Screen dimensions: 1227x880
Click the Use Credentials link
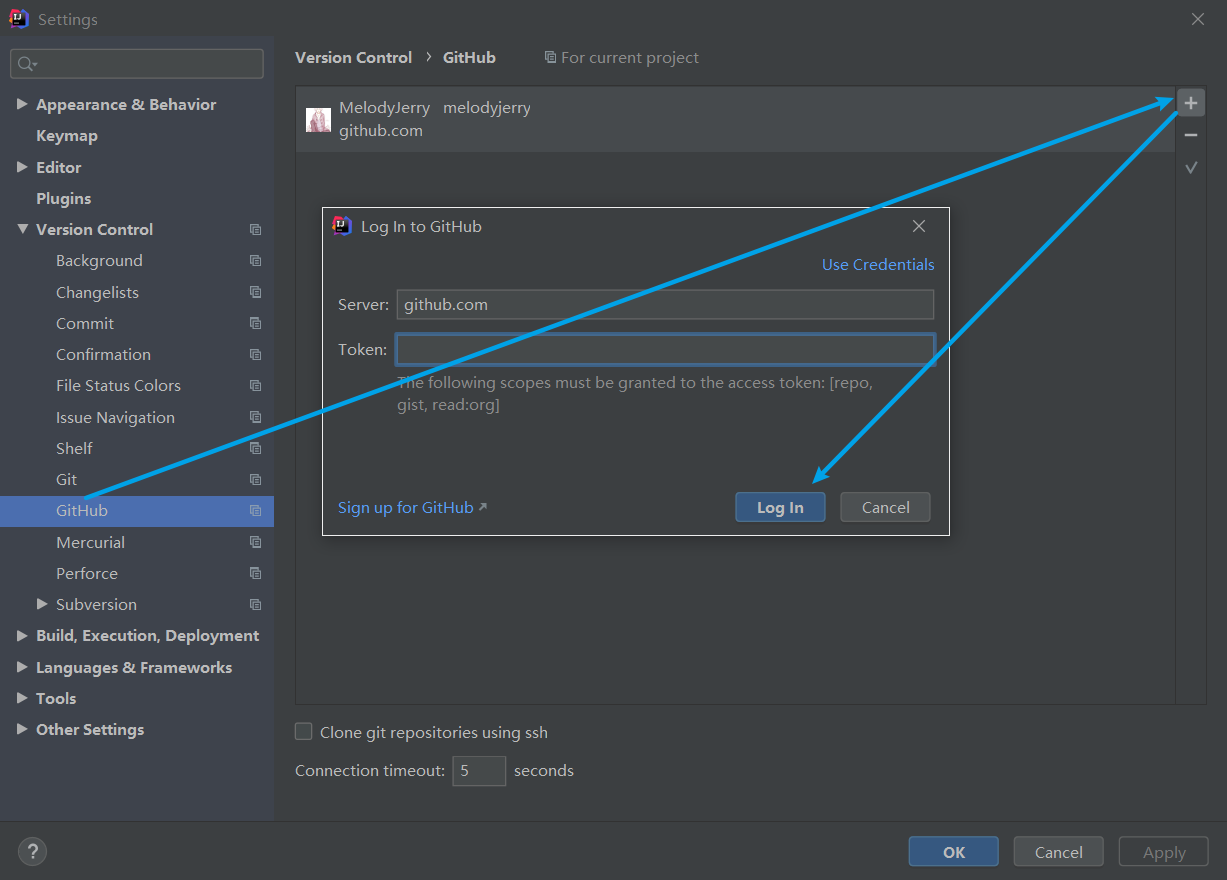pyautogui.click(x=878, y=264)
